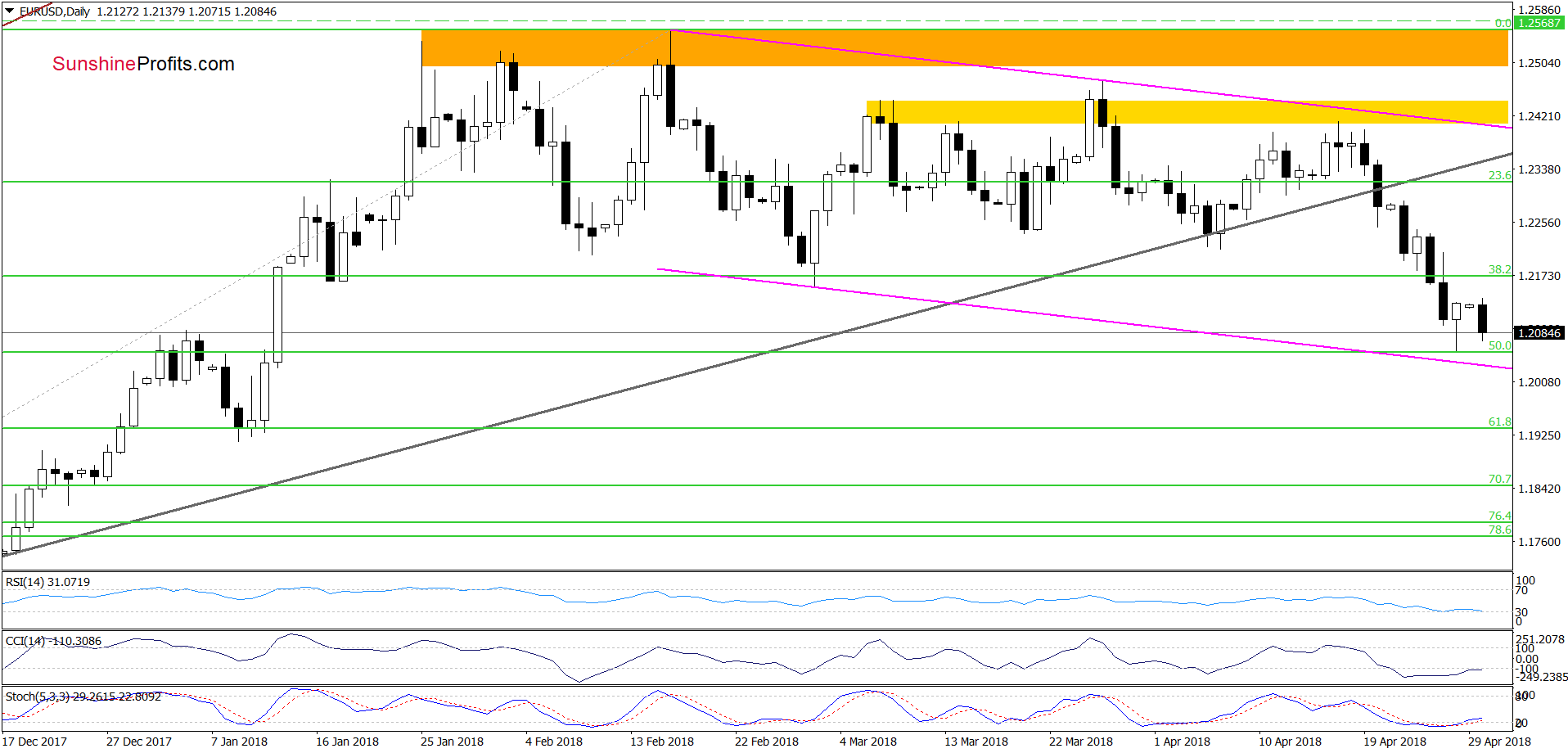Click the 1.25040 price scale value

[x=1539, y=63]
